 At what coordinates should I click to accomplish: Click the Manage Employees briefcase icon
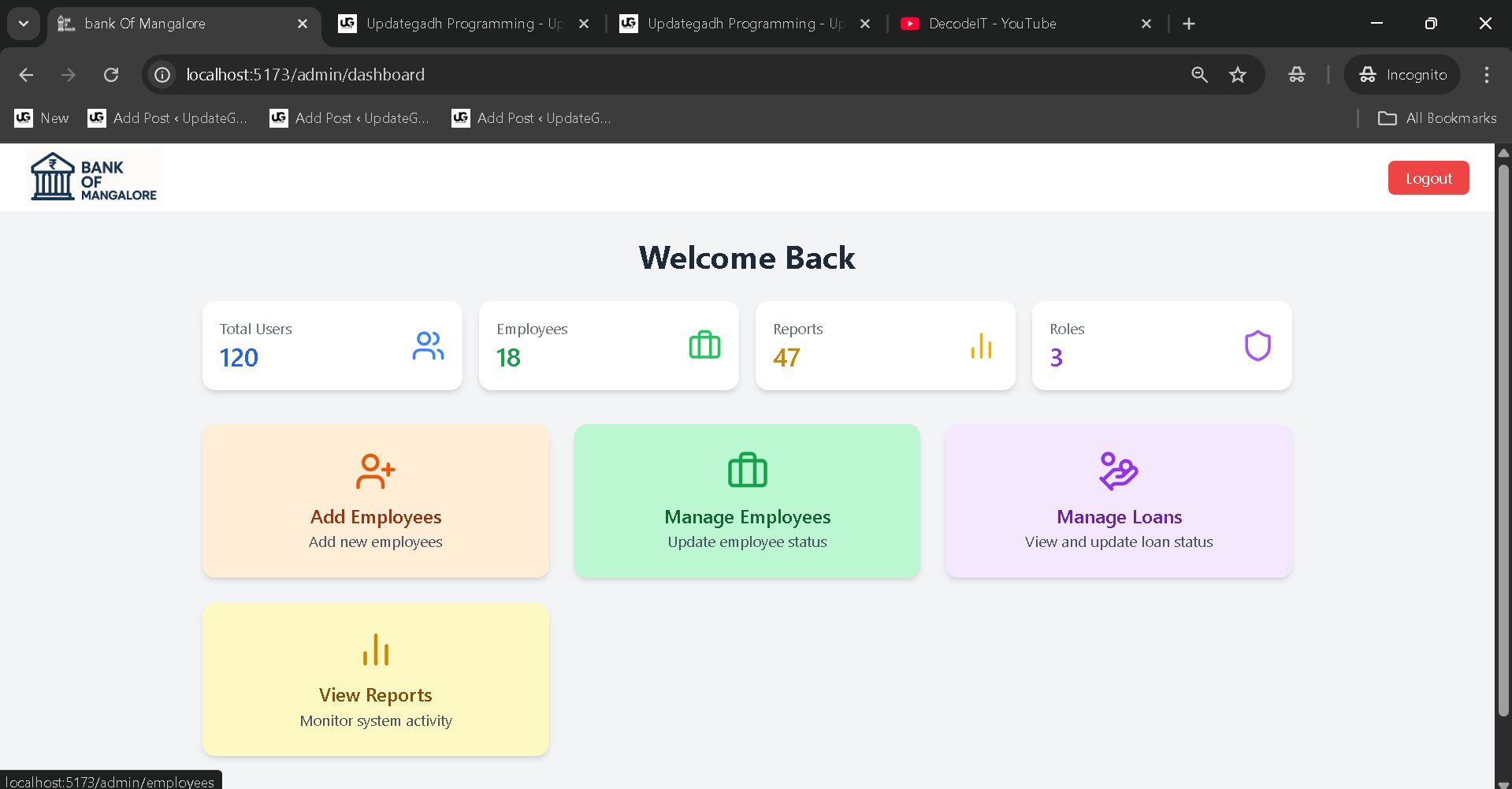tap(746, 471)
